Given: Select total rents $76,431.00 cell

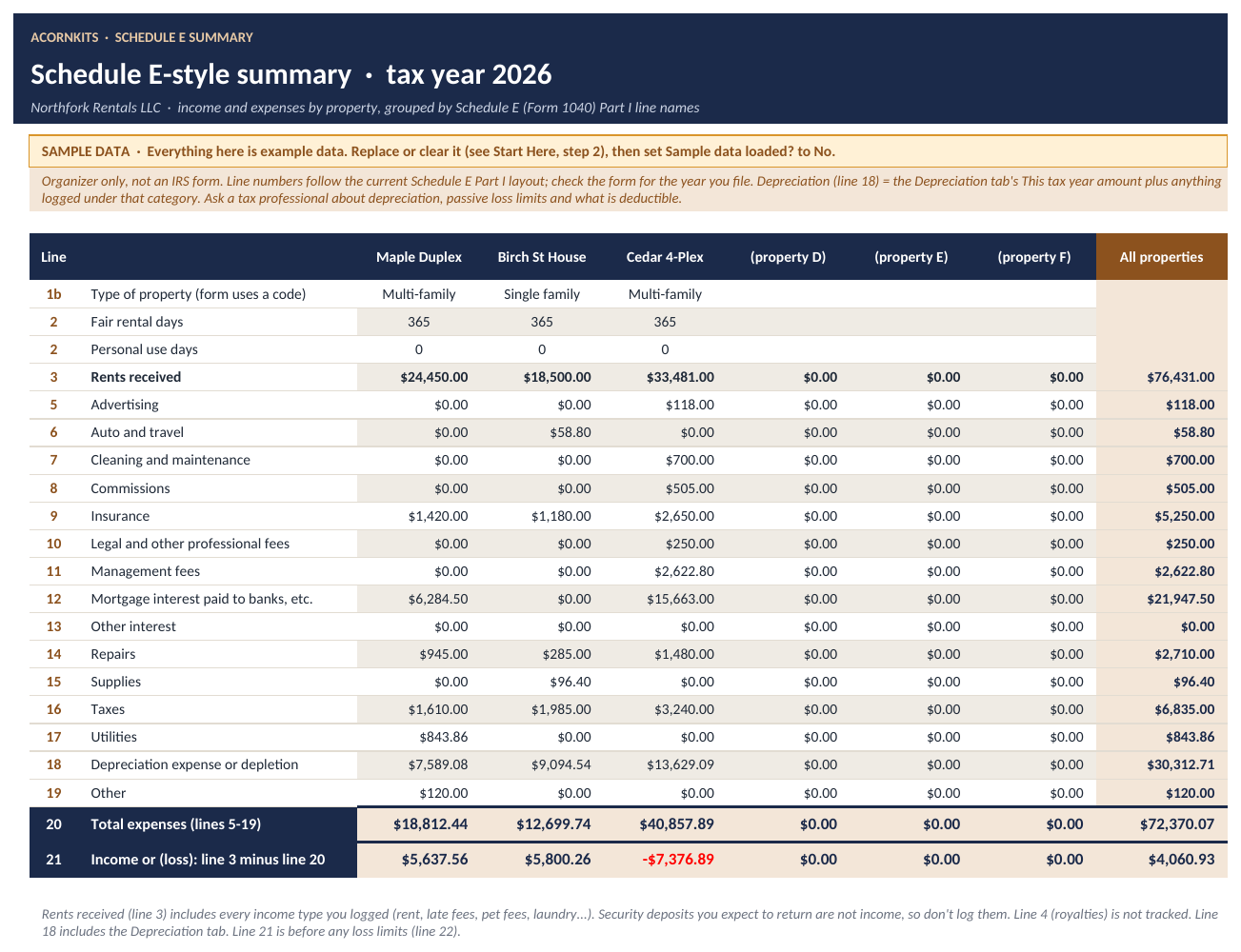Looking at the screenshot, I should pyautogui.click(x=1162, y=377).
